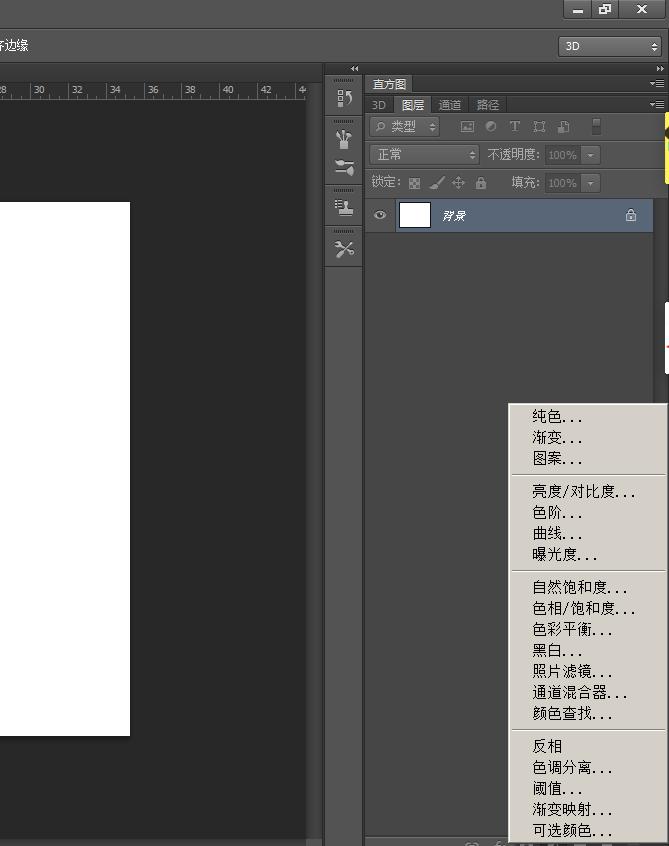Select the 背景 layer thumbnail
The height and width of the screenshot is (846, 669).
tap(415, 215)
